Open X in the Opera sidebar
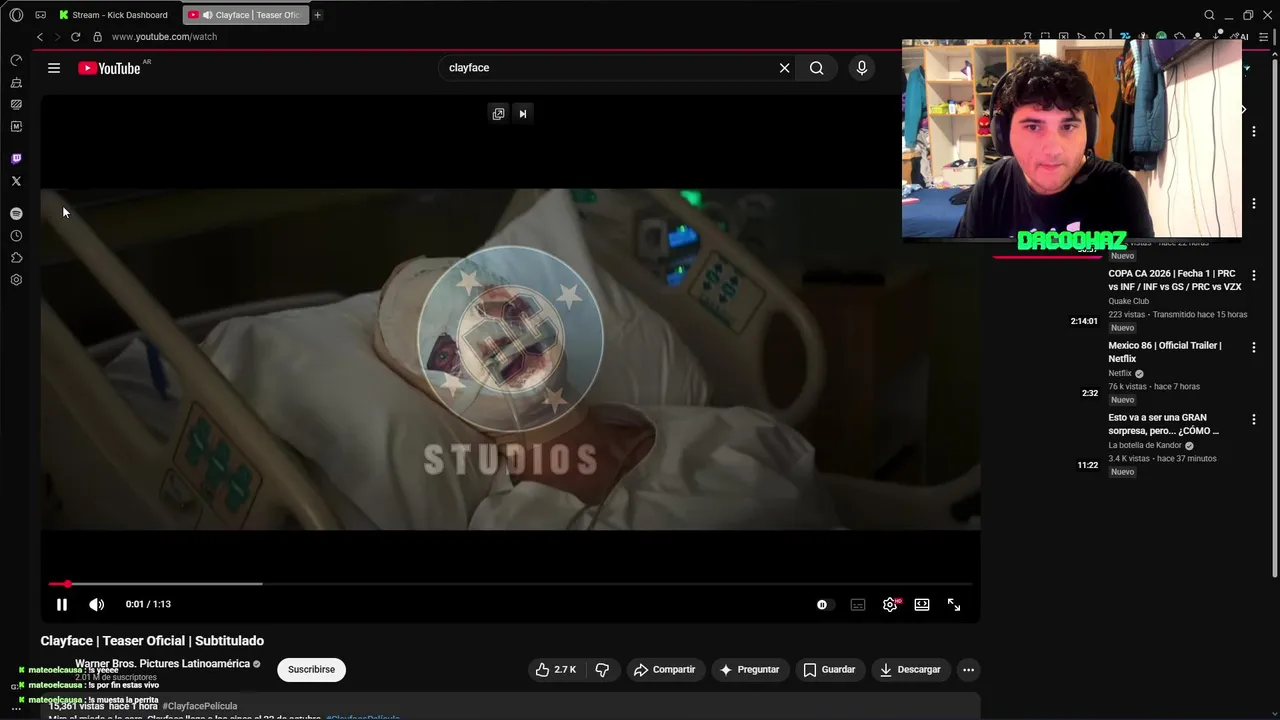 click(16, 181)
